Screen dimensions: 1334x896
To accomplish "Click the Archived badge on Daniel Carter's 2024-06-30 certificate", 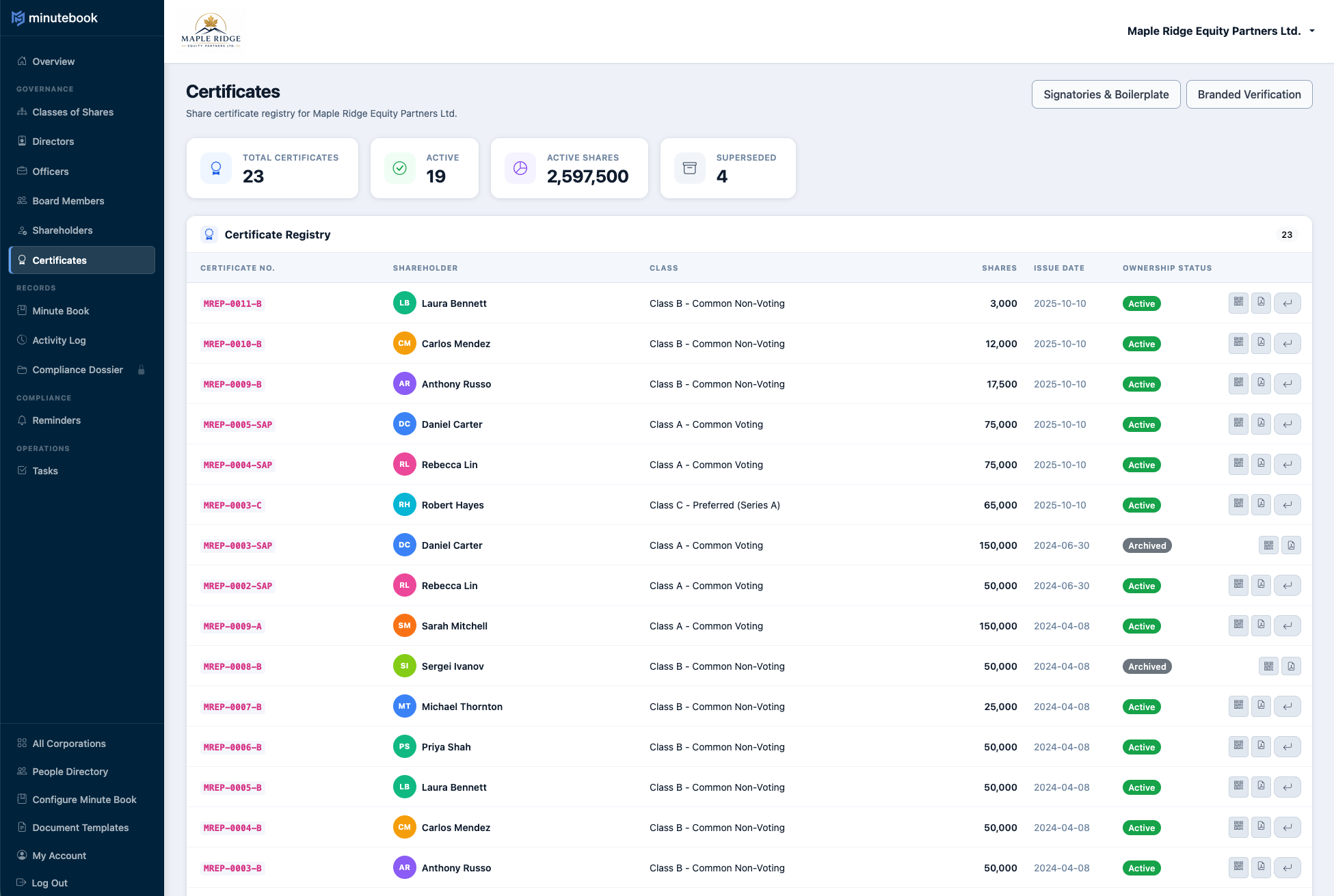I will point(1147,545).
